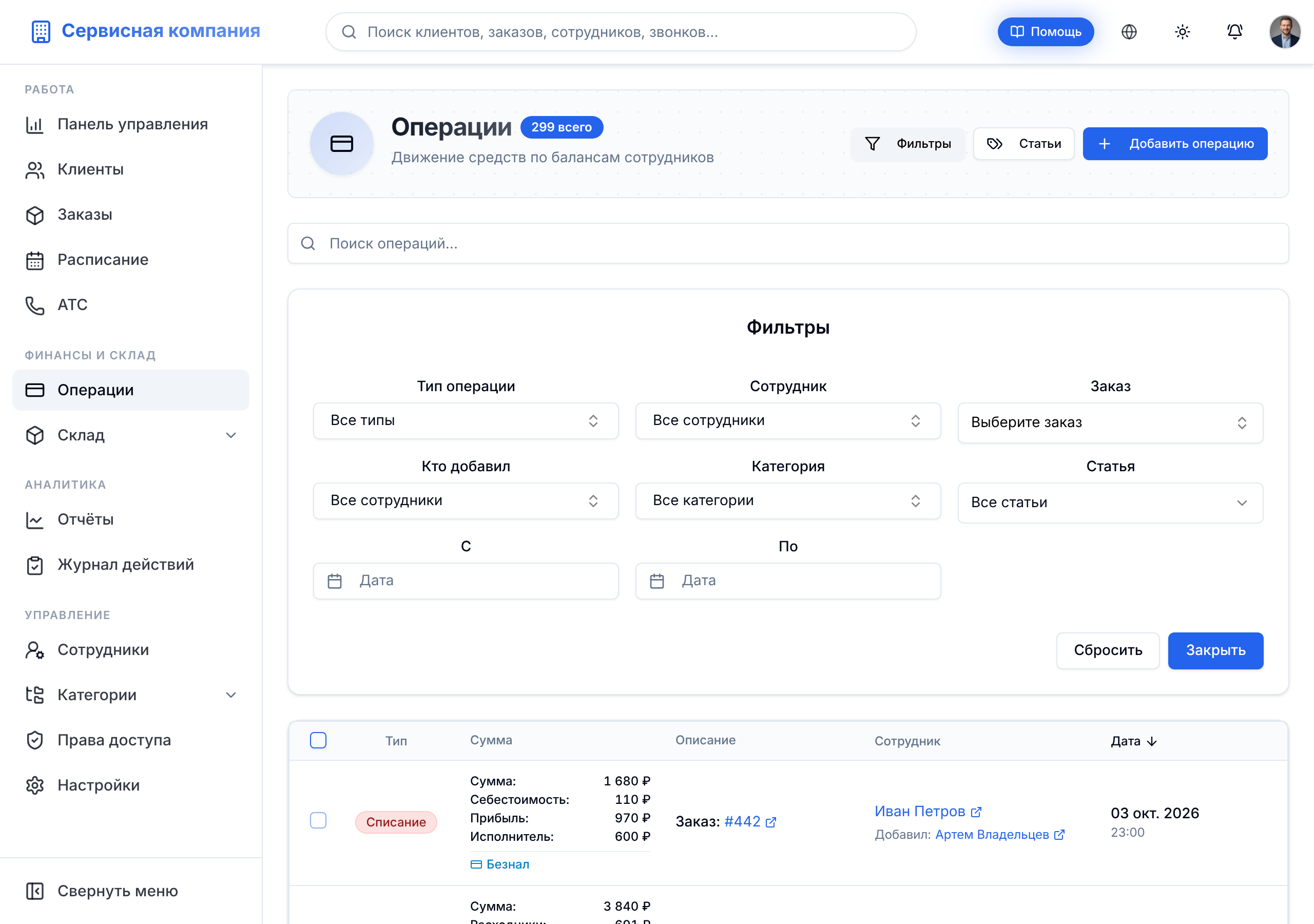Click the company building logo icon

click(41, 31)
